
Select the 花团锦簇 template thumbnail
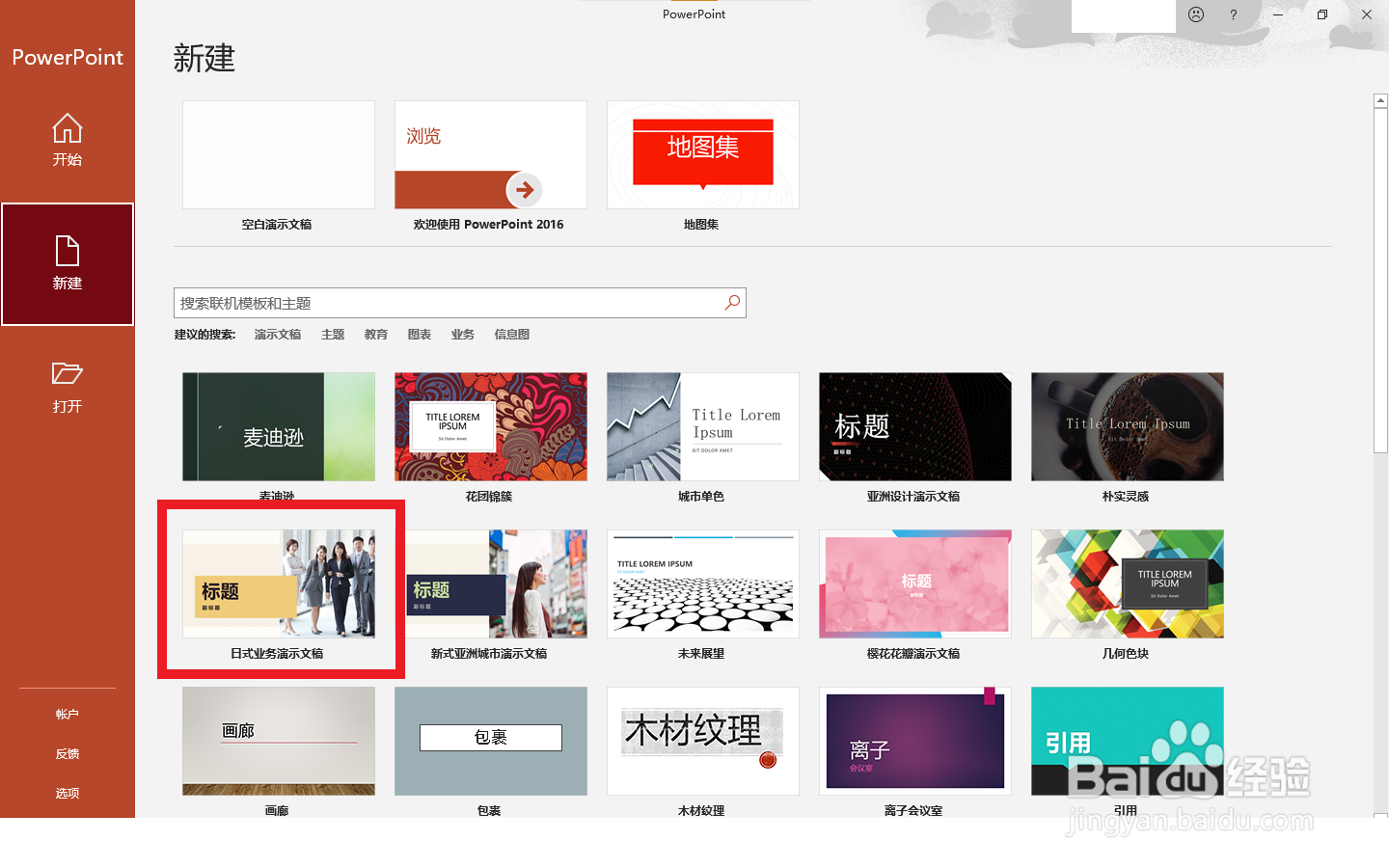point(491,426)
